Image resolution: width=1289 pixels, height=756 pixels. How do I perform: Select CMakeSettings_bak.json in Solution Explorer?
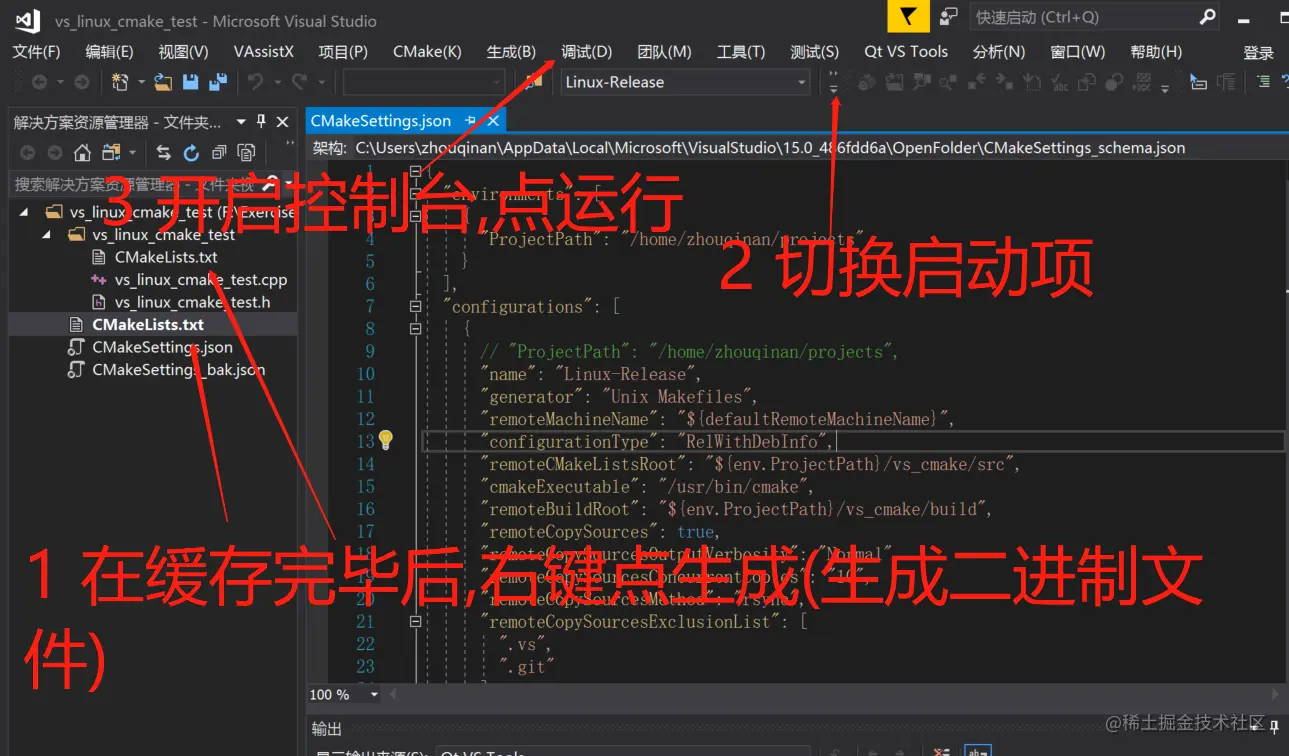178,370
